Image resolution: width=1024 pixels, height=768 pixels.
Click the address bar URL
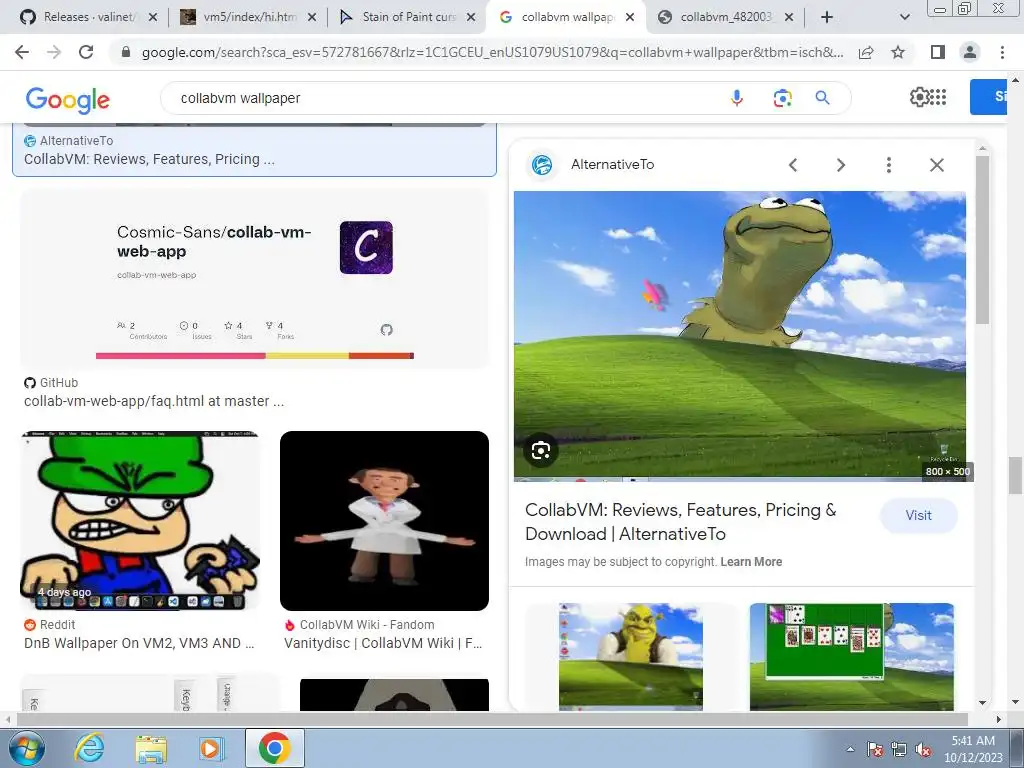click(x=492, y=52)
